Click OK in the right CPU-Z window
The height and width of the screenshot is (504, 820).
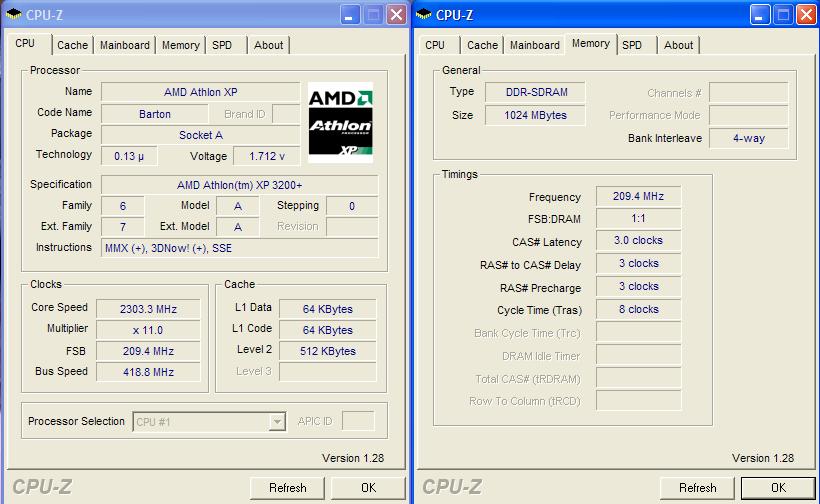(778, 488)
